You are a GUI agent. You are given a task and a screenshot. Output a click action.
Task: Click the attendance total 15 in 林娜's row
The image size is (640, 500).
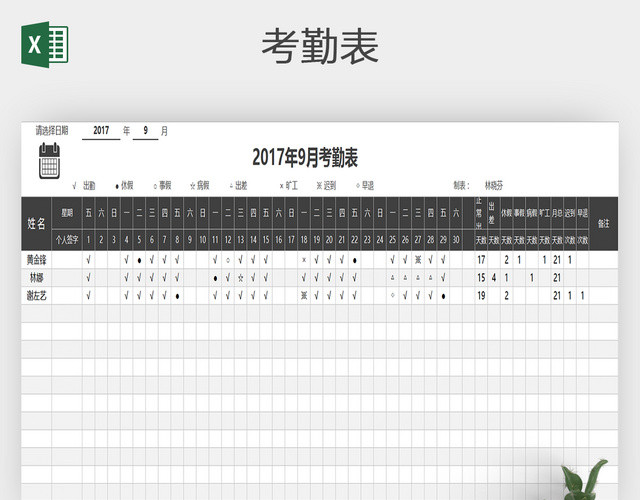[481, 278]
